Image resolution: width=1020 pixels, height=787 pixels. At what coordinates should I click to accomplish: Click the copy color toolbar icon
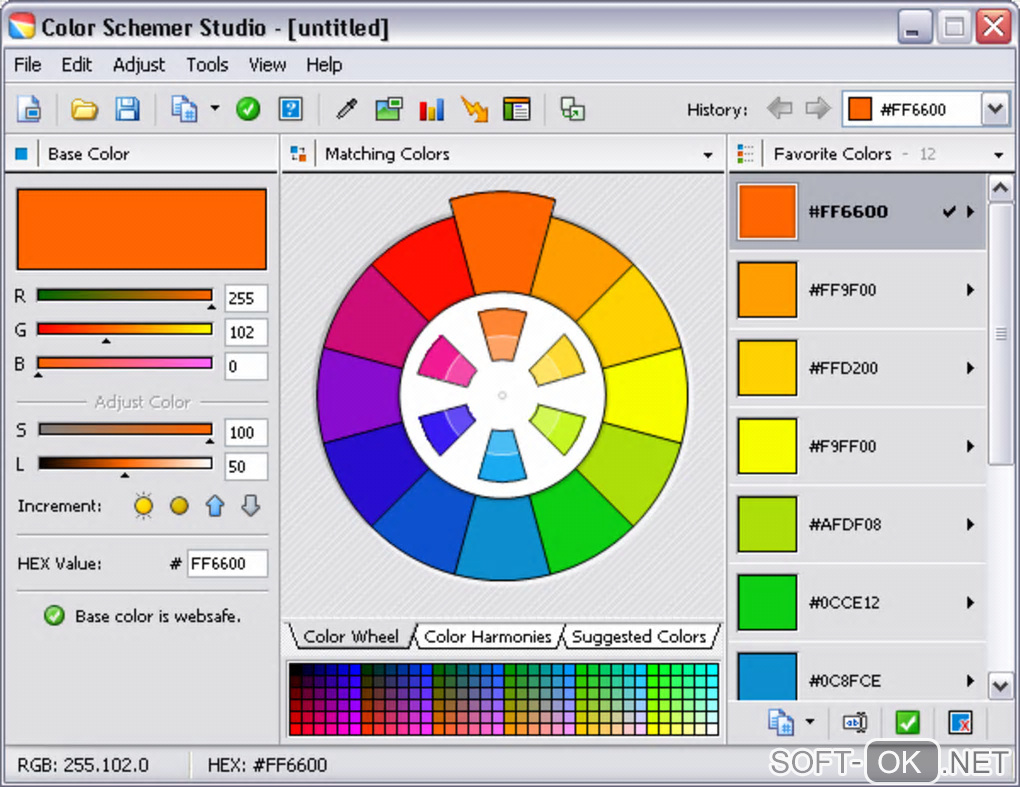(184, 109)
